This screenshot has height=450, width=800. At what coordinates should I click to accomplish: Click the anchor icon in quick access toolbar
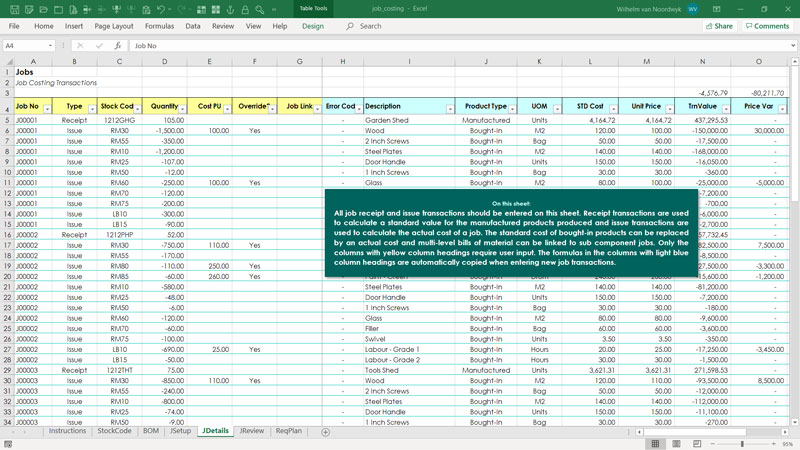(230, 9)
